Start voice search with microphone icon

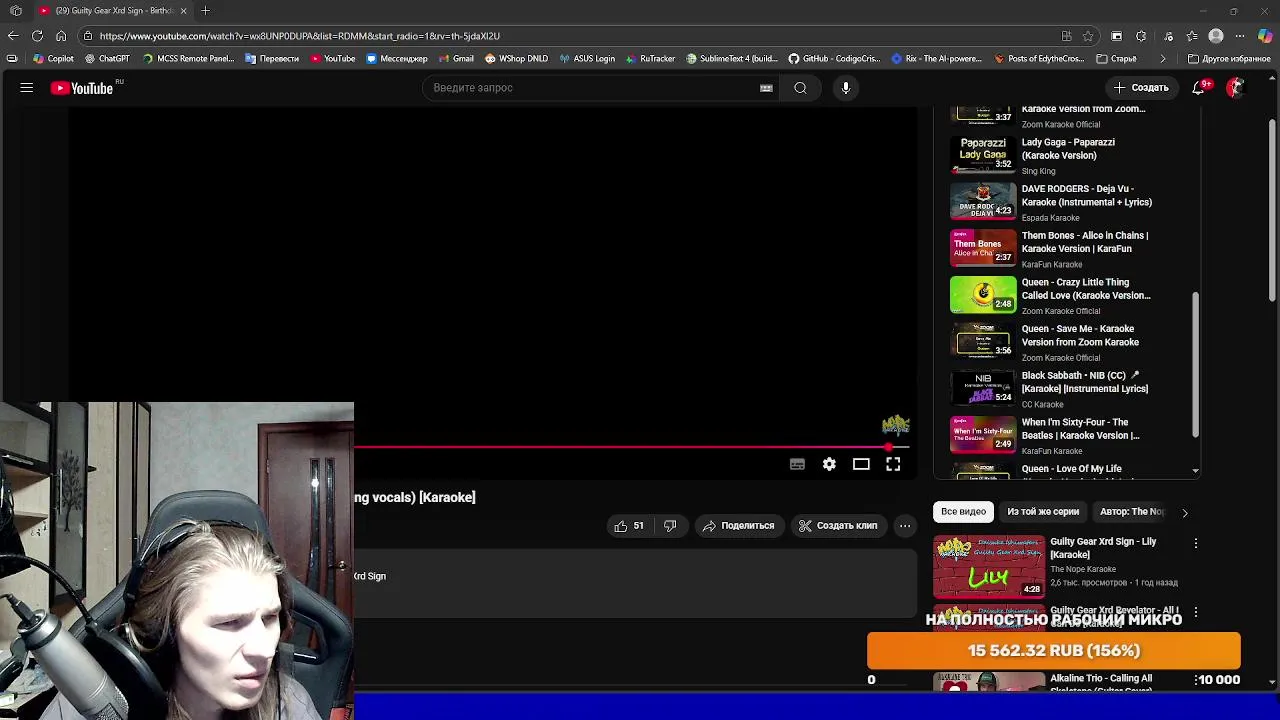pos(846,88)
